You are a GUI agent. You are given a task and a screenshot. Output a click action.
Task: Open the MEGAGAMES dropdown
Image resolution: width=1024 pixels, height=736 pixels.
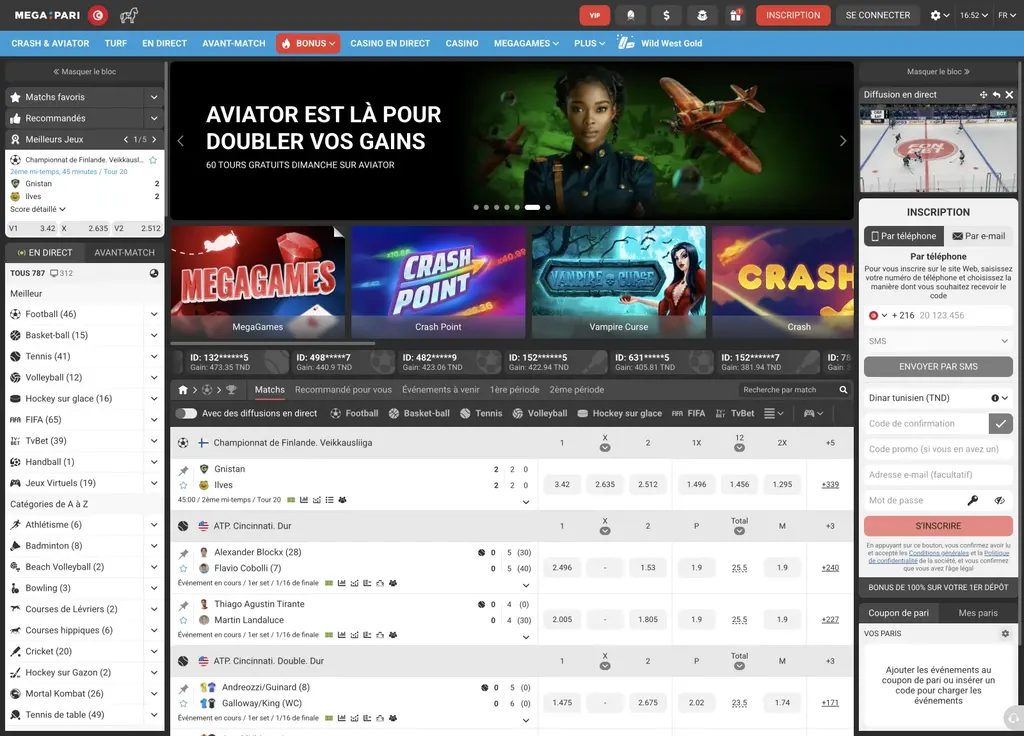point(526,43)
